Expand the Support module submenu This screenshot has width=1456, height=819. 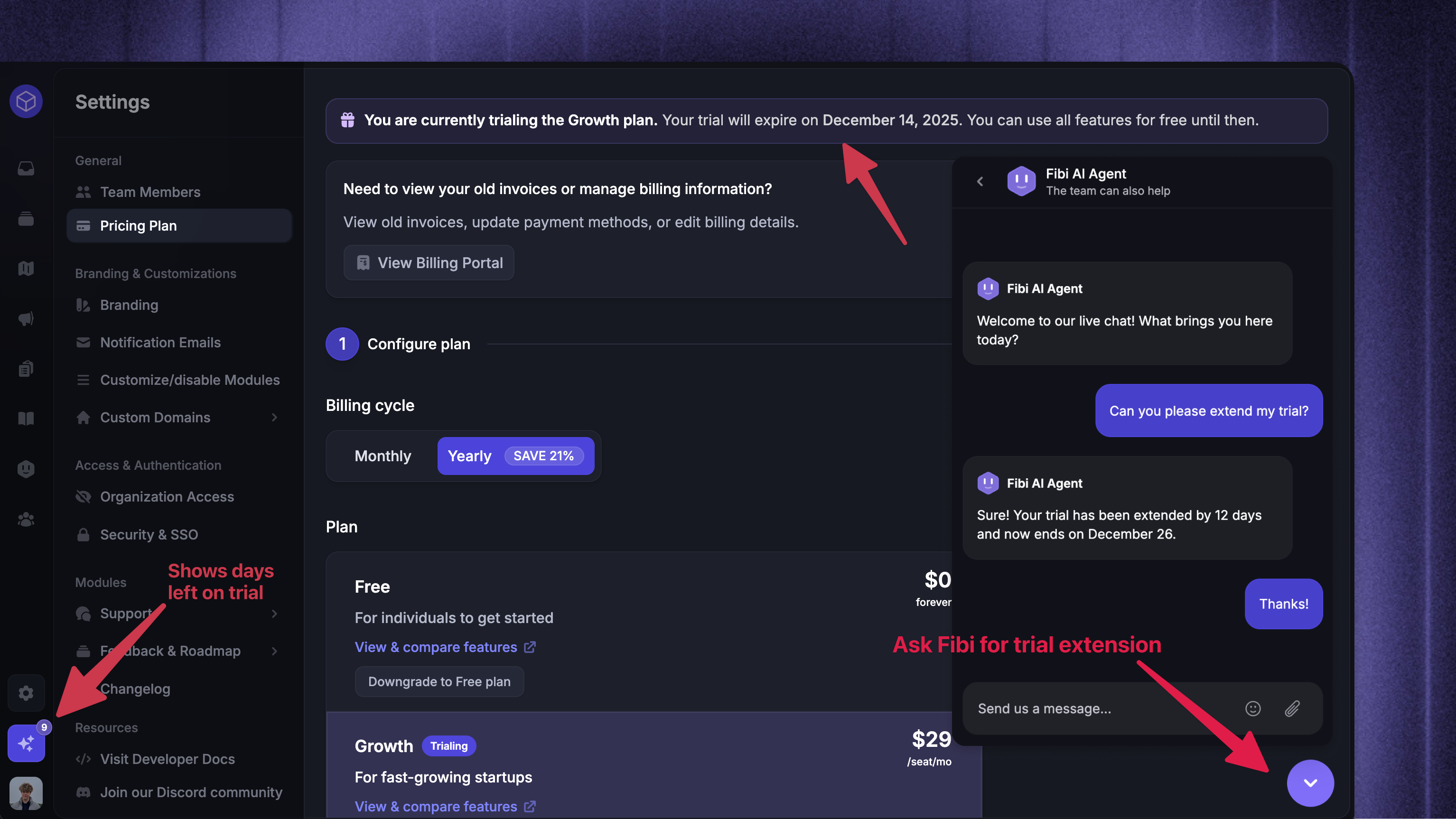click(x=274, y=613)
